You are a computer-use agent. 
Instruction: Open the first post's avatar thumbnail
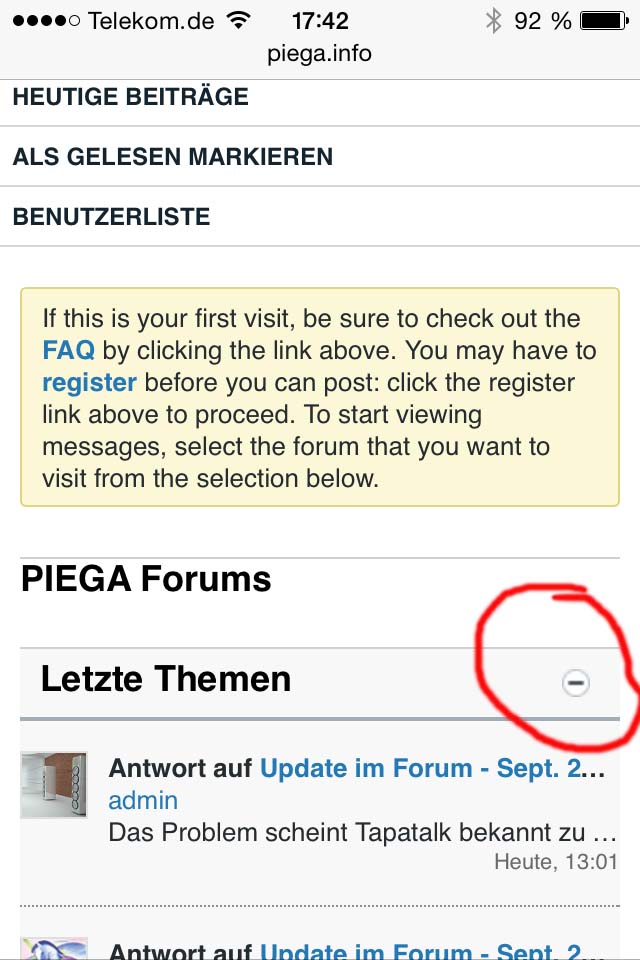(x=54, y=785)
